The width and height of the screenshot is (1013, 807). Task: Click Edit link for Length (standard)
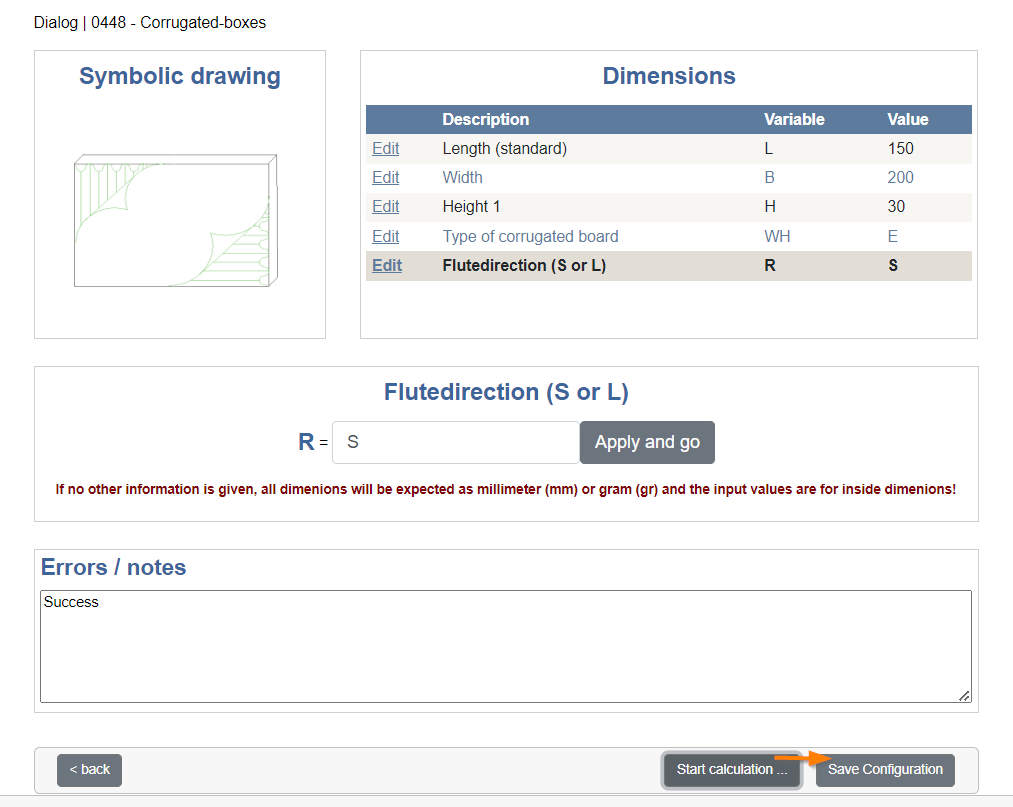(386, 149)
